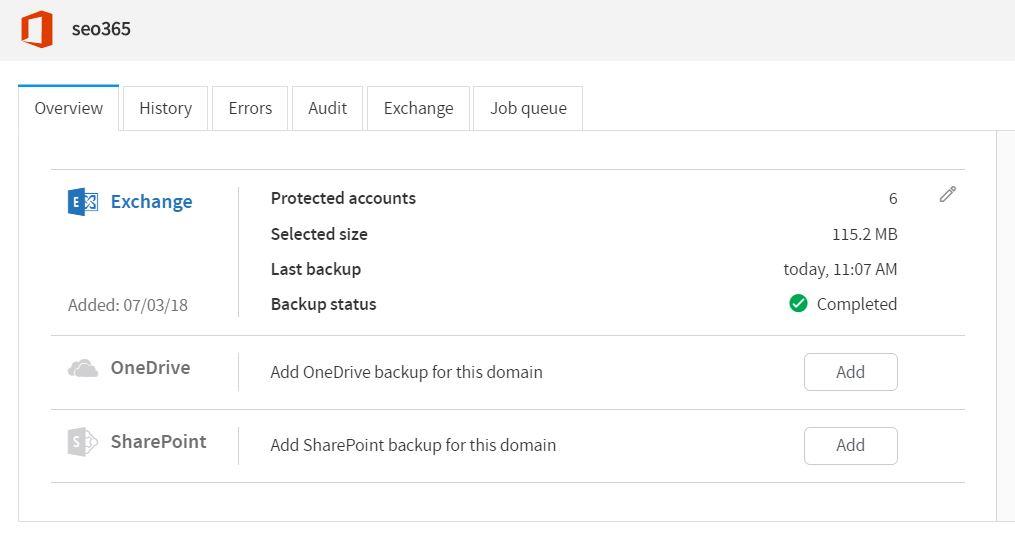Screen dimensions: 1015x539
Task: Click the OneDrive cloud icon
Action: pyautogui.click(x=83, y=368)
